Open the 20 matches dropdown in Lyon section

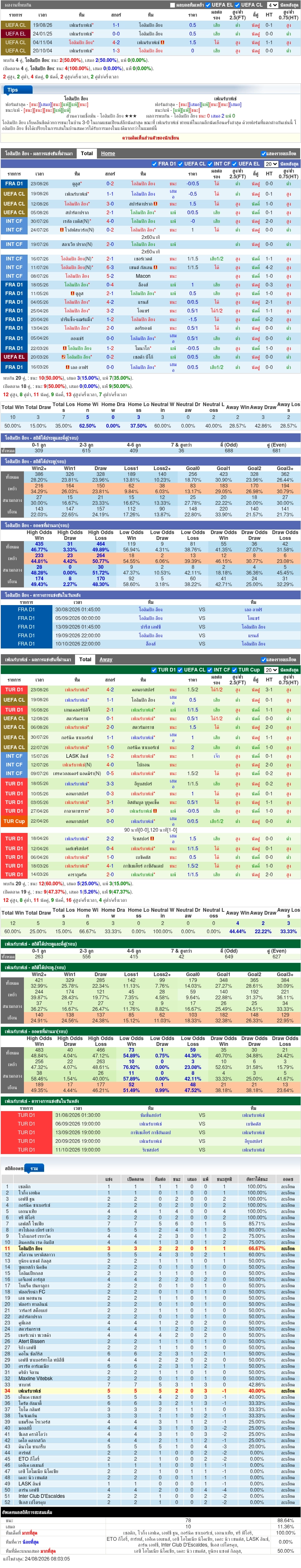click(x=271, y=164)
